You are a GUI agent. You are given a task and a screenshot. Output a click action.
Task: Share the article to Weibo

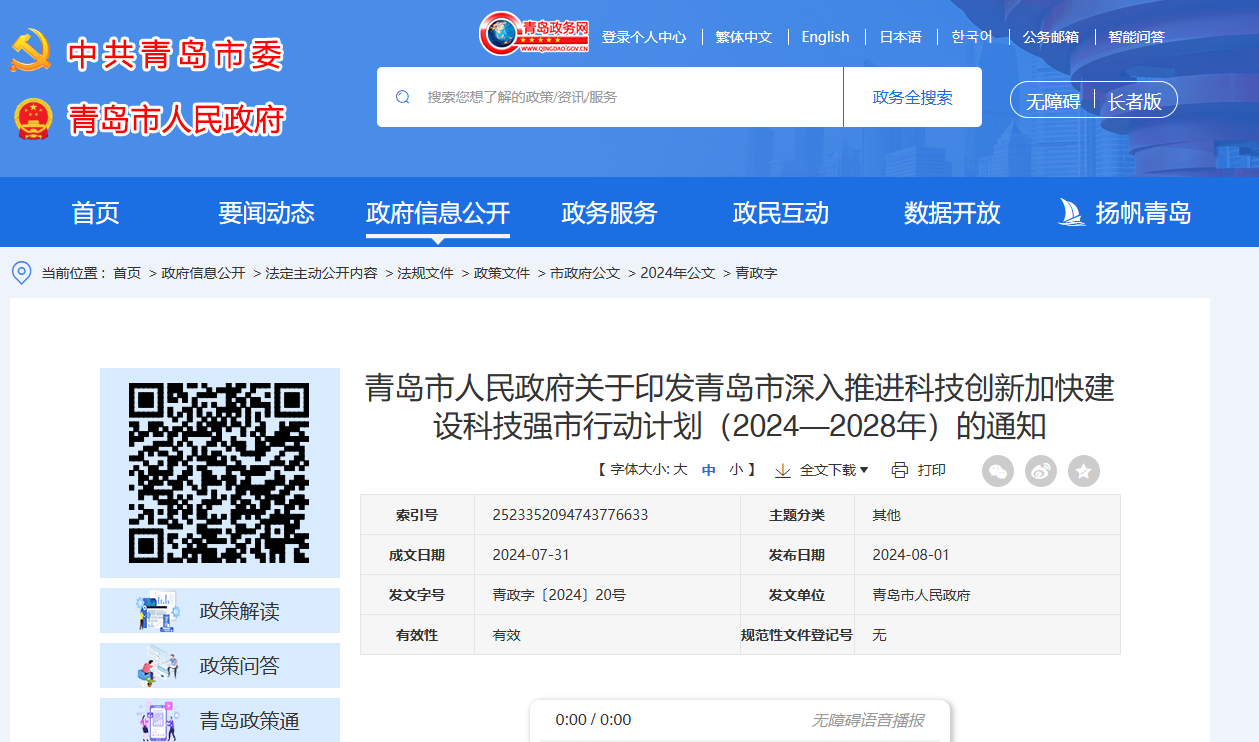[1040, 471]
